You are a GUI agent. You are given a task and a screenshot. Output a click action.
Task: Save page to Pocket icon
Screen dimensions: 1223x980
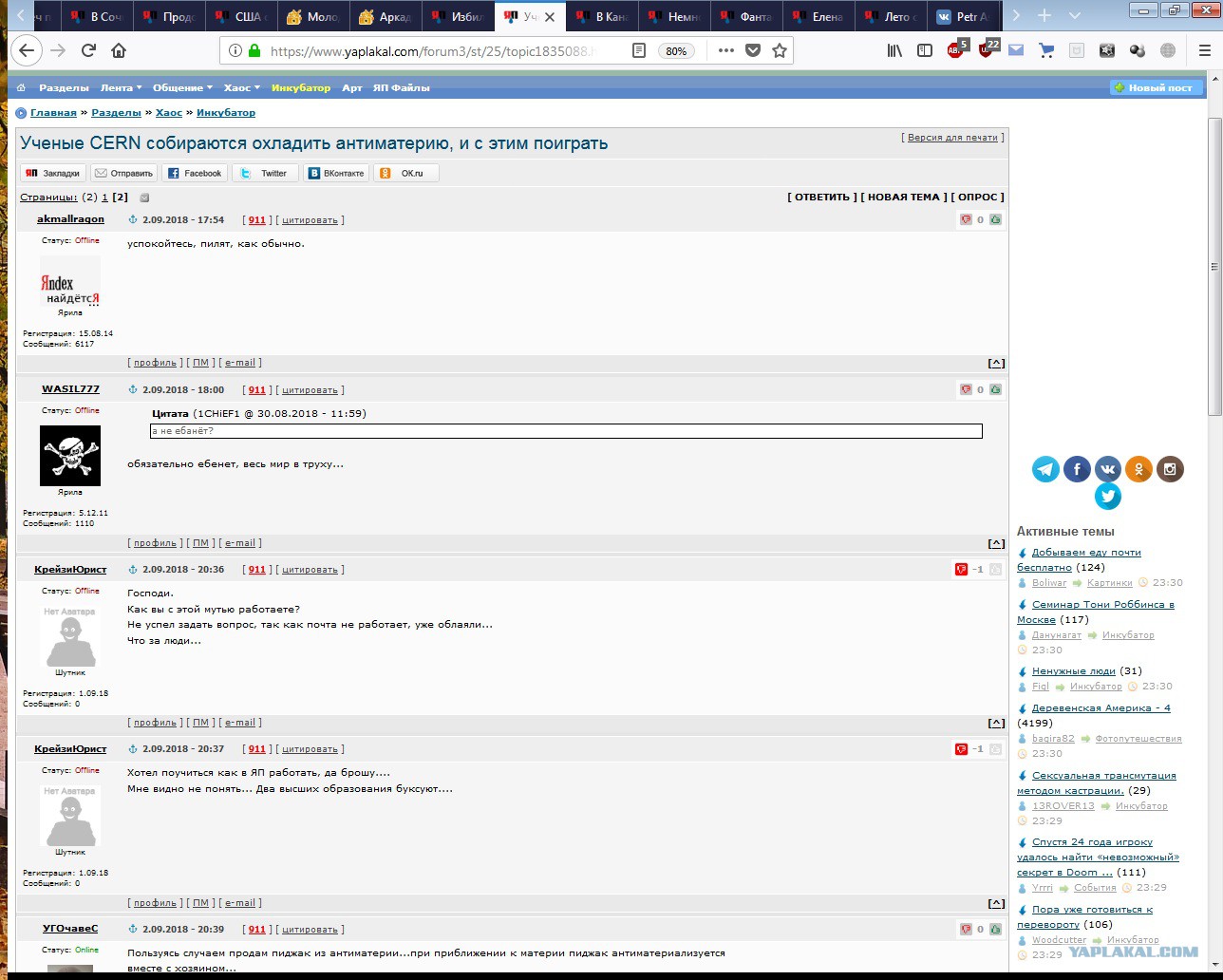[x=753, y=50]
